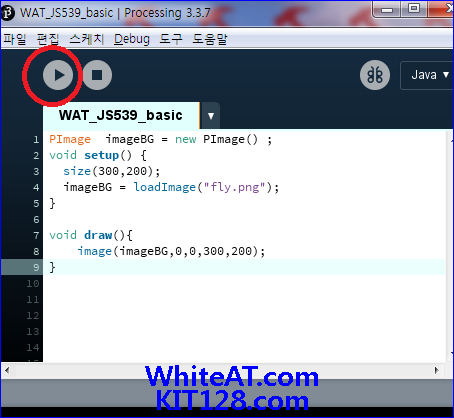This screenshot has height=418, width=454.
Task: Open the 파일 menu
Action: click(14, 39)
